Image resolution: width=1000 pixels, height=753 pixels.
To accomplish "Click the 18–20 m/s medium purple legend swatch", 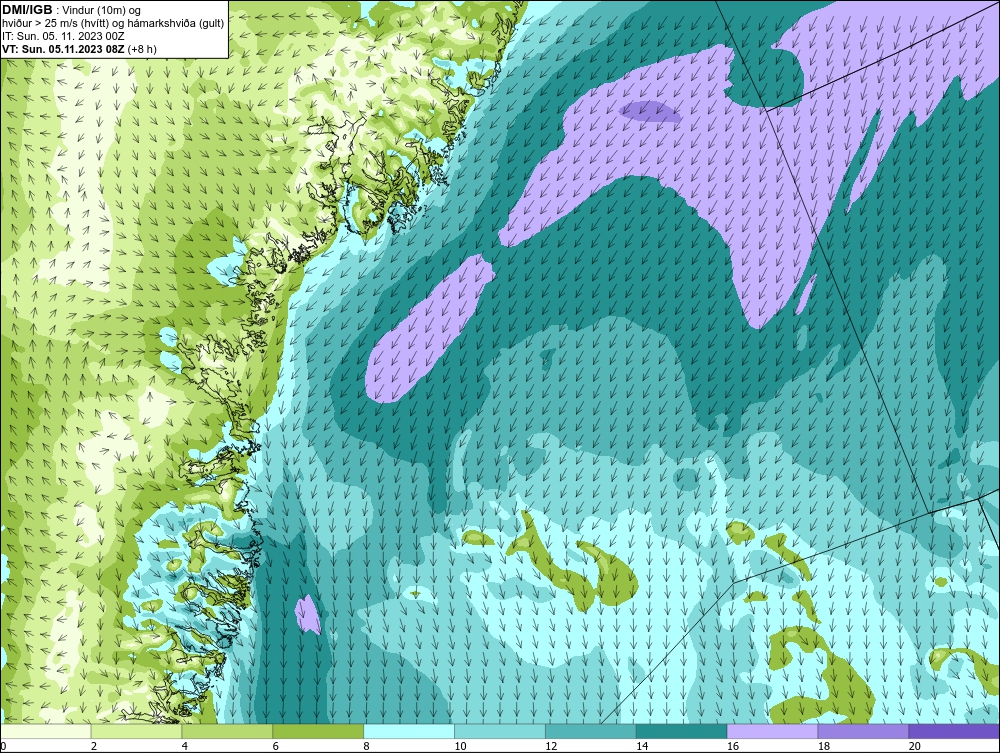I will pos(864,731).
